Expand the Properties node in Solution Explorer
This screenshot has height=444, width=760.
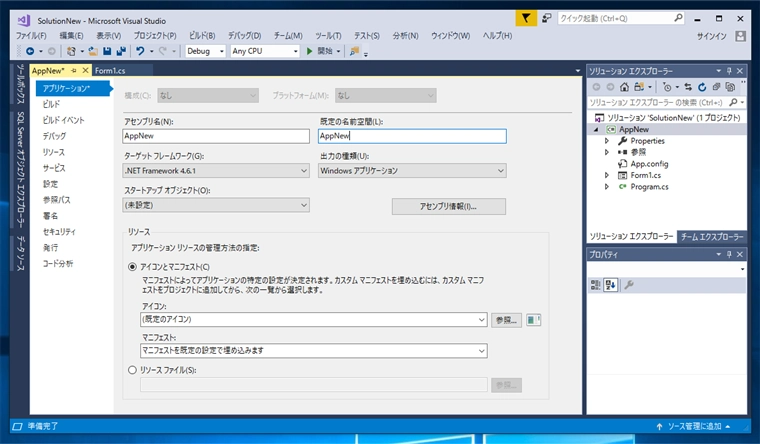607,141
